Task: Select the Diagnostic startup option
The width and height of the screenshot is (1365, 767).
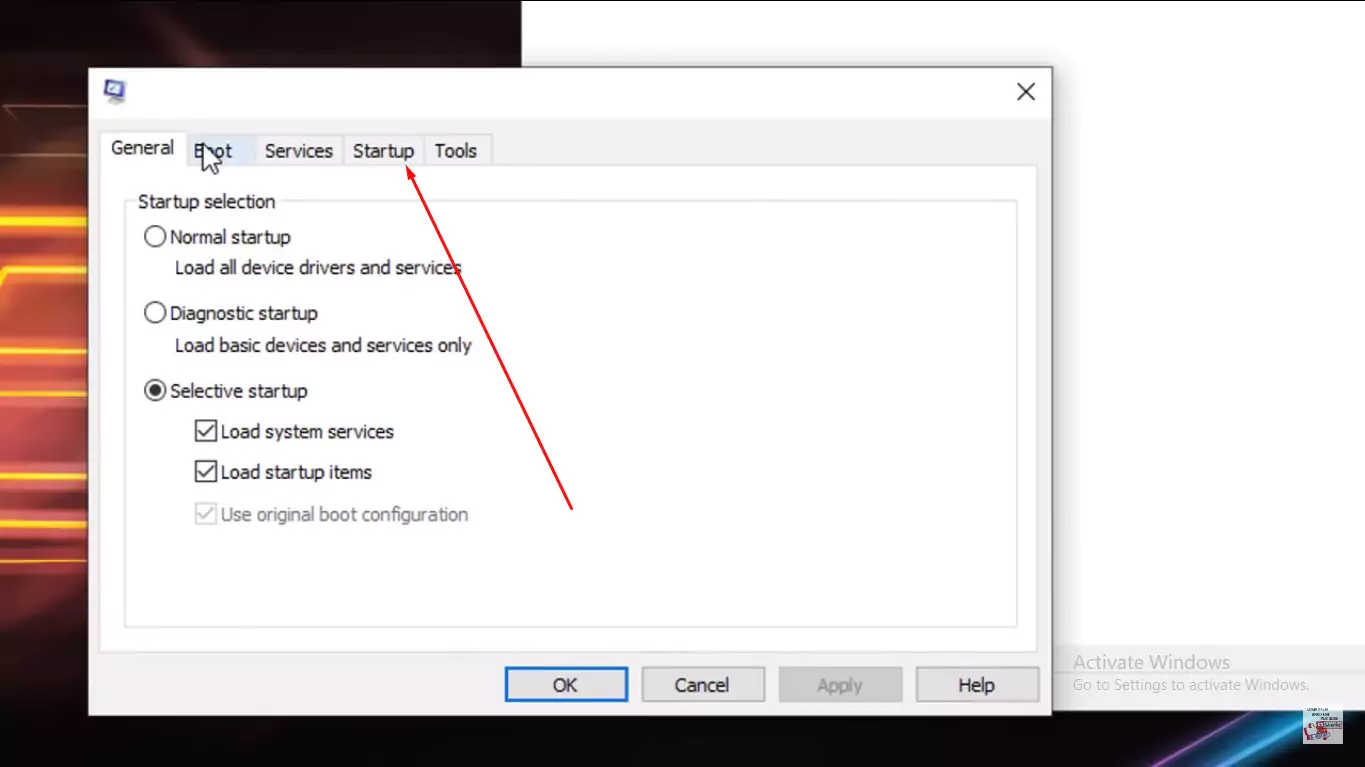Action: point(155,313)
